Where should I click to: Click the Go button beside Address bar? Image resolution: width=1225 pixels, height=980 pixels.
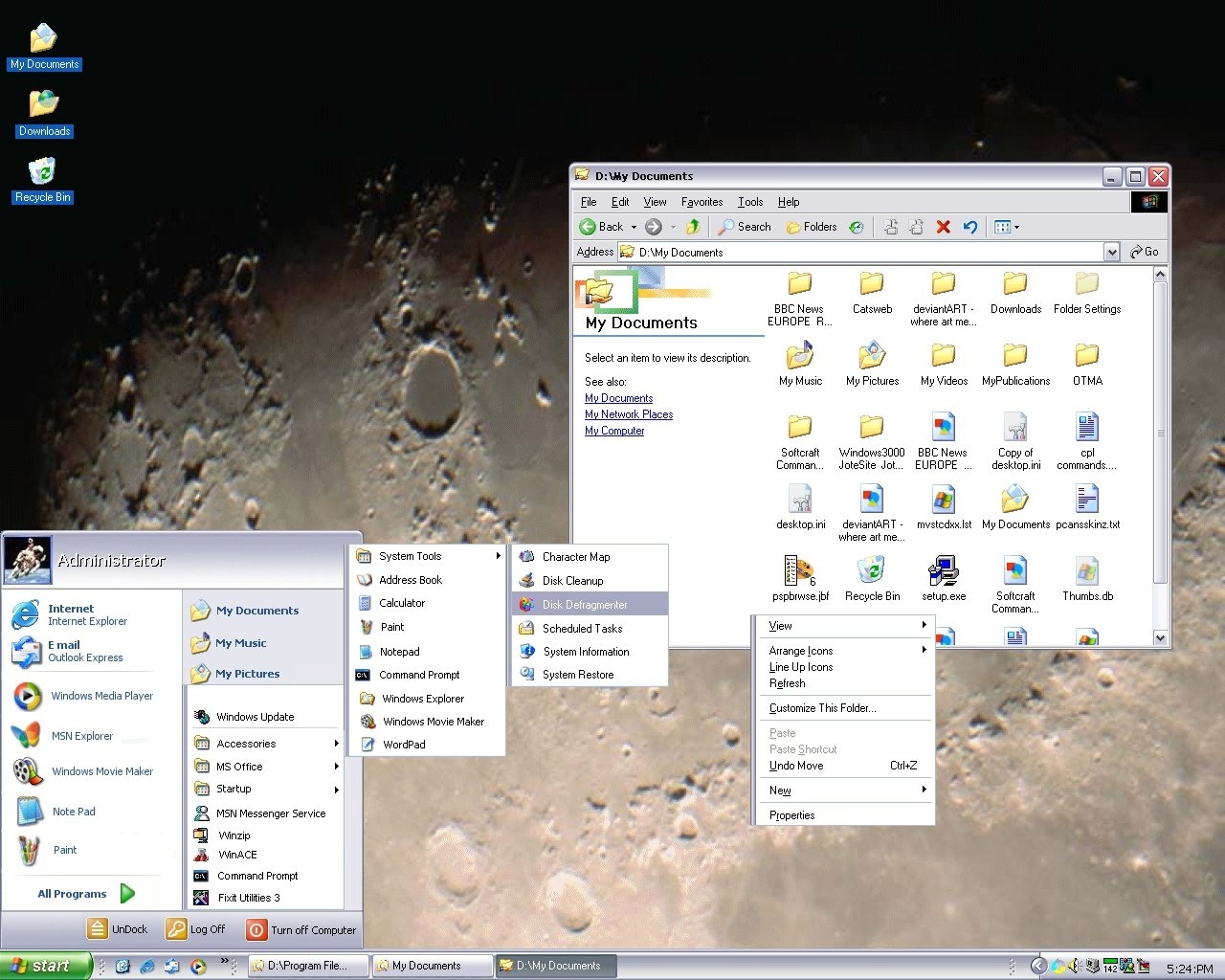click(1144, 252)
